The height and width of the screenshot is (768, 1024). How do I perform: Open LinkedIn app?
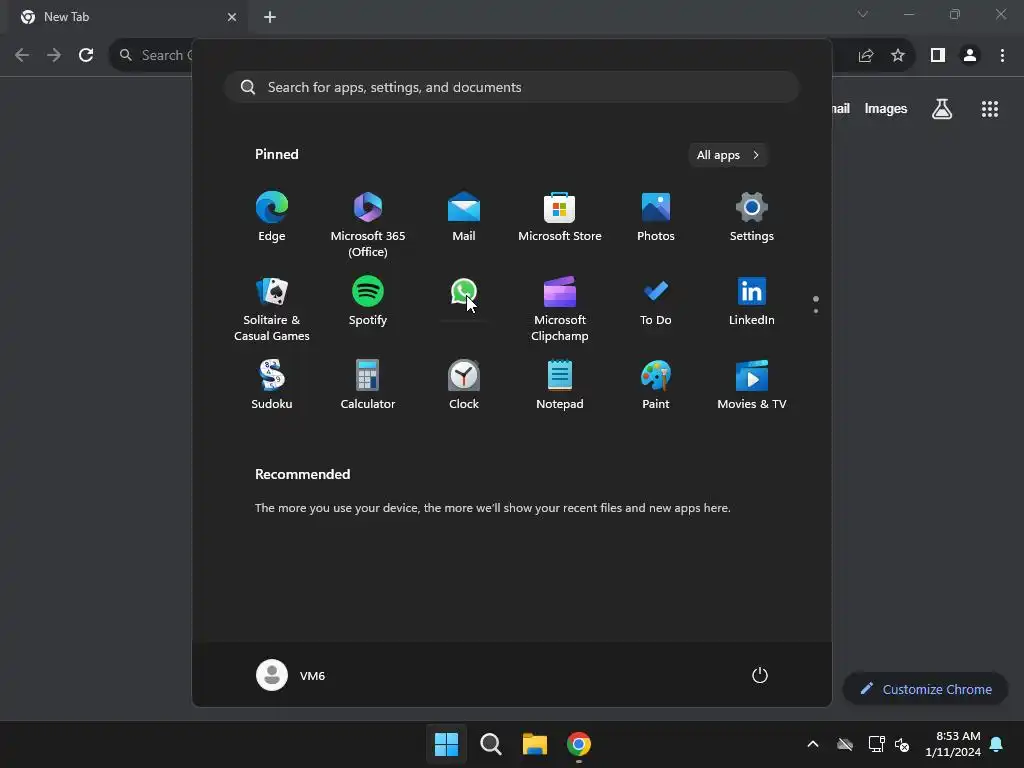tap(752, 302)
